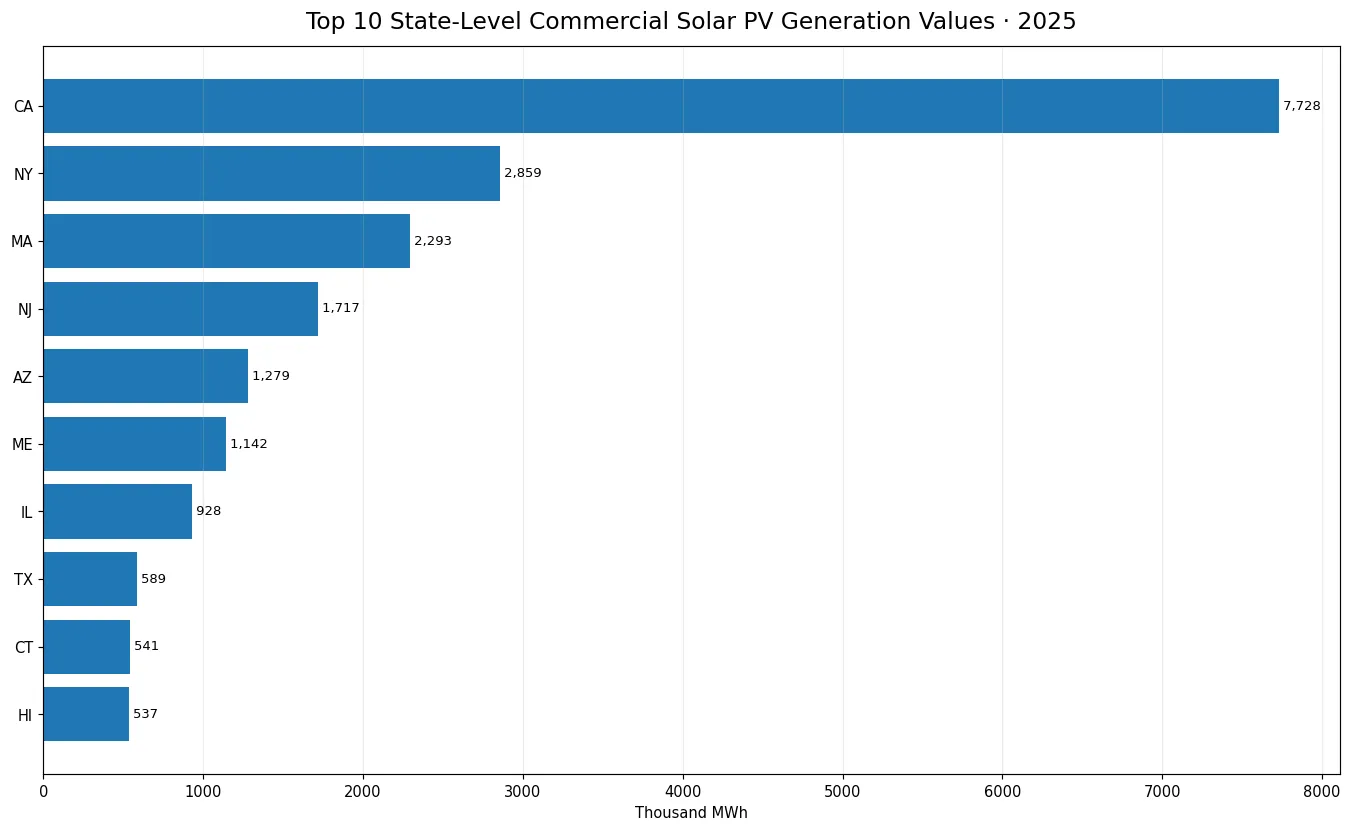Image resolution: width=1351 pixels, height=831 pixels.
Task: Click the 589 value label
Action: [153, 579]
